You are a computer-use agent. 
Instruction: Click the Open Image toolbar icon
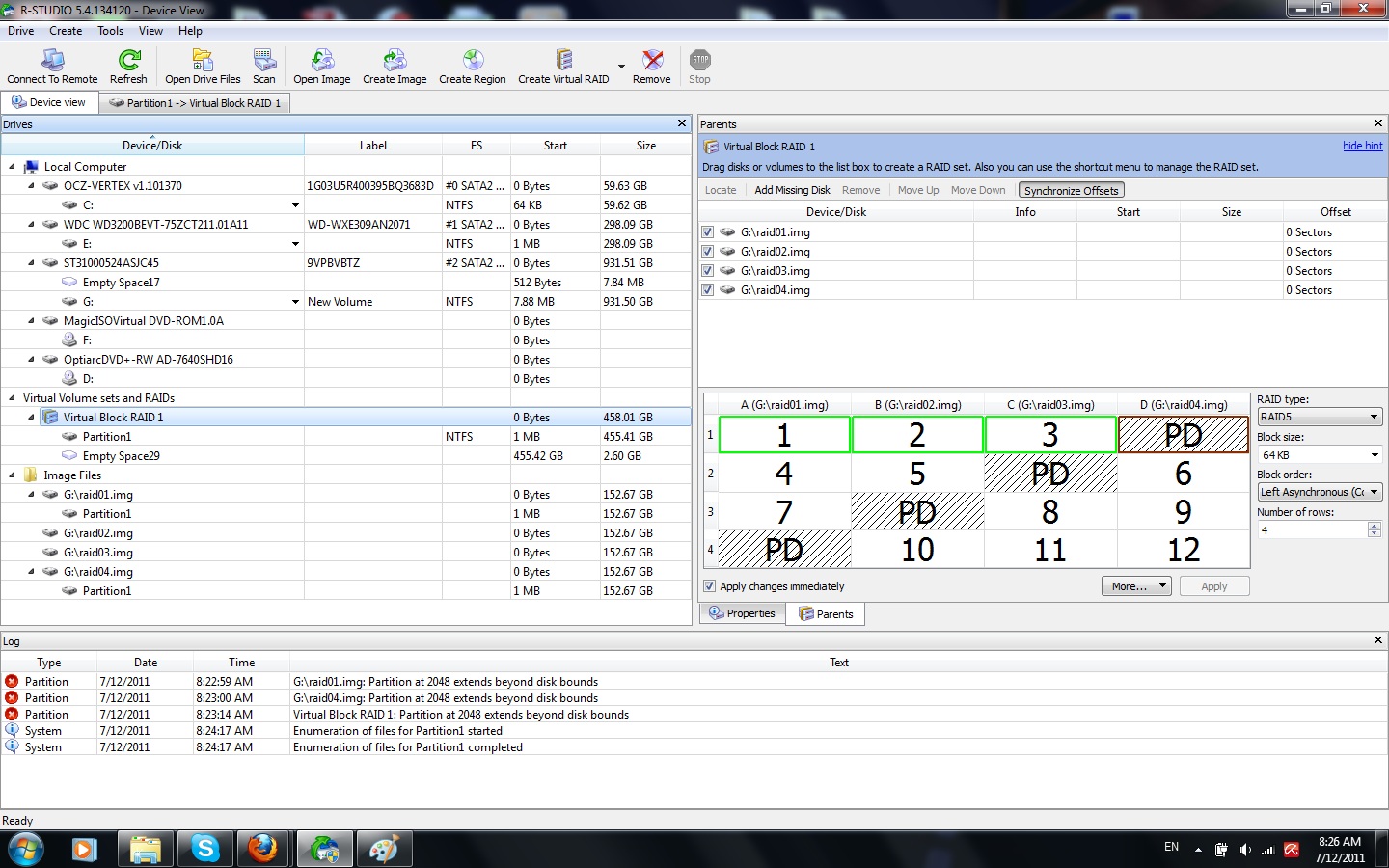[322, 68]
